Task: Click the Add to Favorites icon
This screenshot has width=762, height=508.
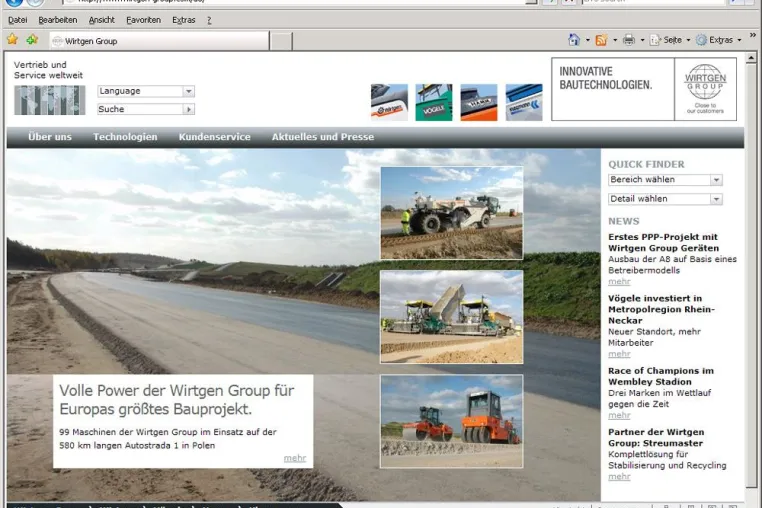Action: click(x=32, y=39)
